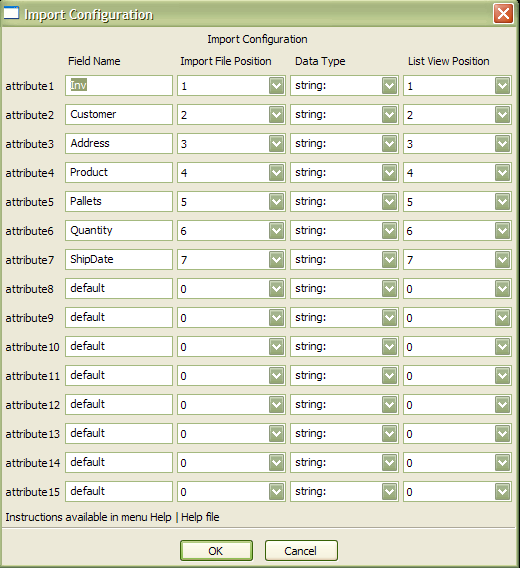The height and width of the screenshot is (572, 524).
Task: Click the Address field name input
Action: [119, 143]
